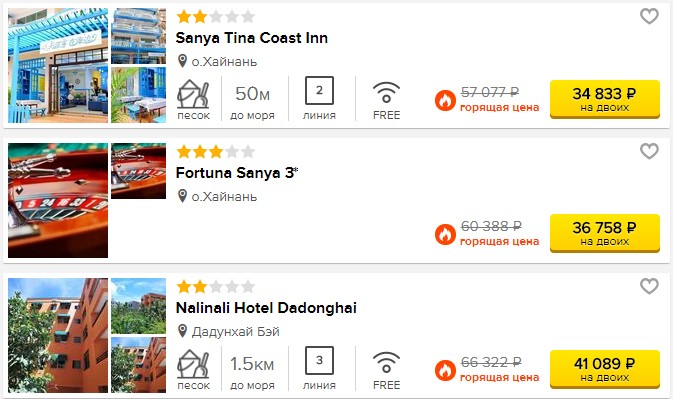The image size is (673, 399).
Task: Mark Nalinali Hotel Dadonghai as favorite
Action: [x=649, y=286]
